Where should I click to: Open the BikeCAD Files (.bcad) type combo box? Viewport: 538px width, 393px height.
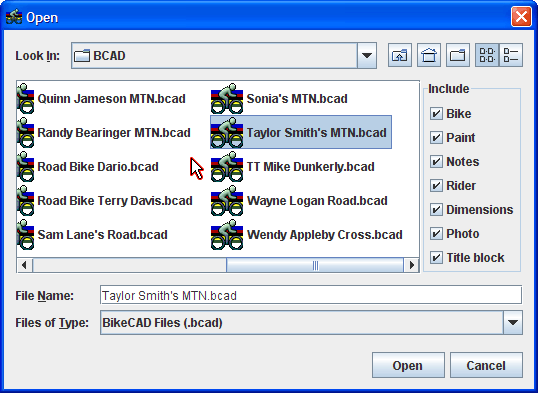click(311, 322)
